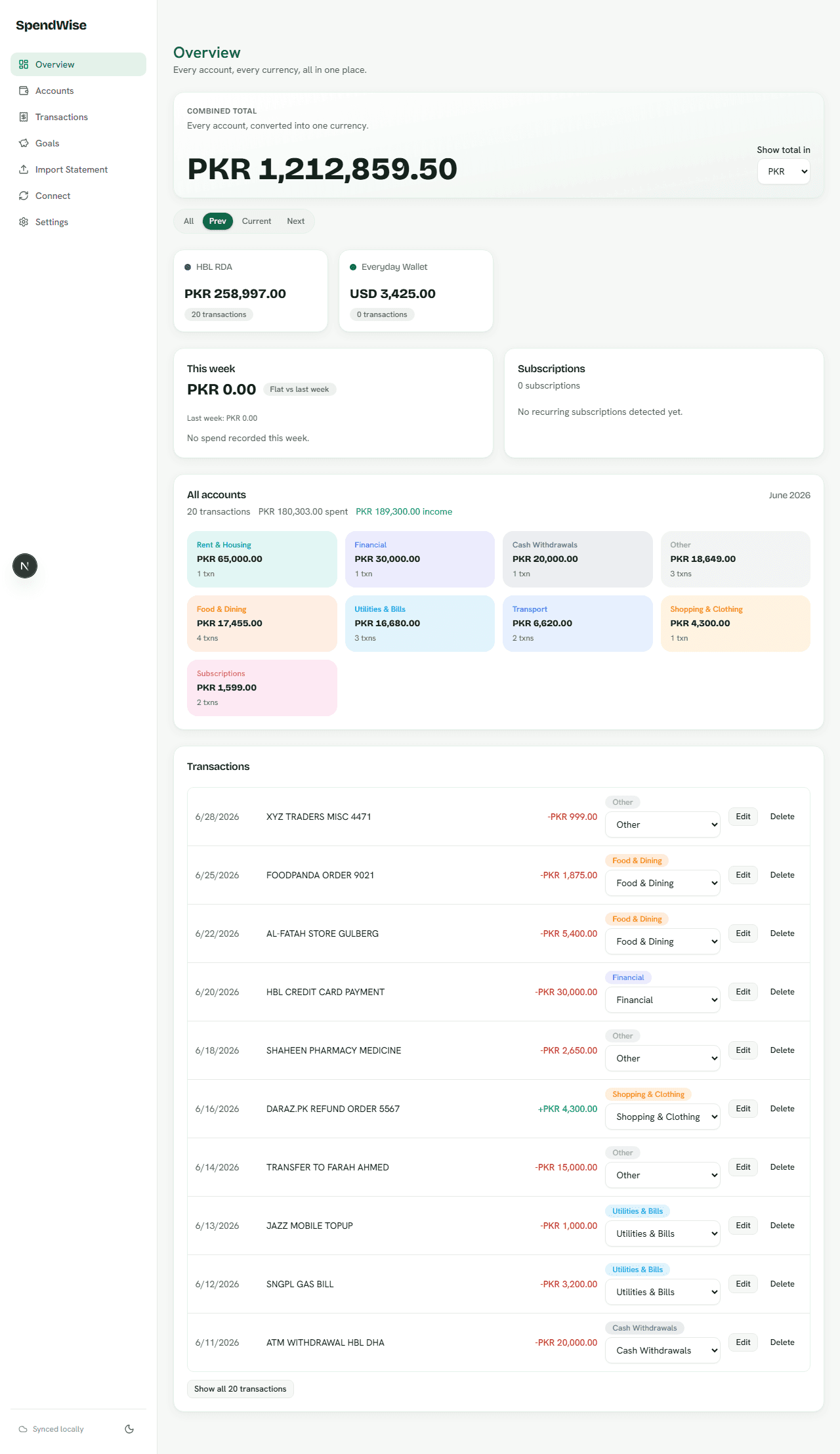Screen dimensions: 840x1454
Task: Open Settings in sidebar
Action: pyautogui.click(x=78, y=222)
